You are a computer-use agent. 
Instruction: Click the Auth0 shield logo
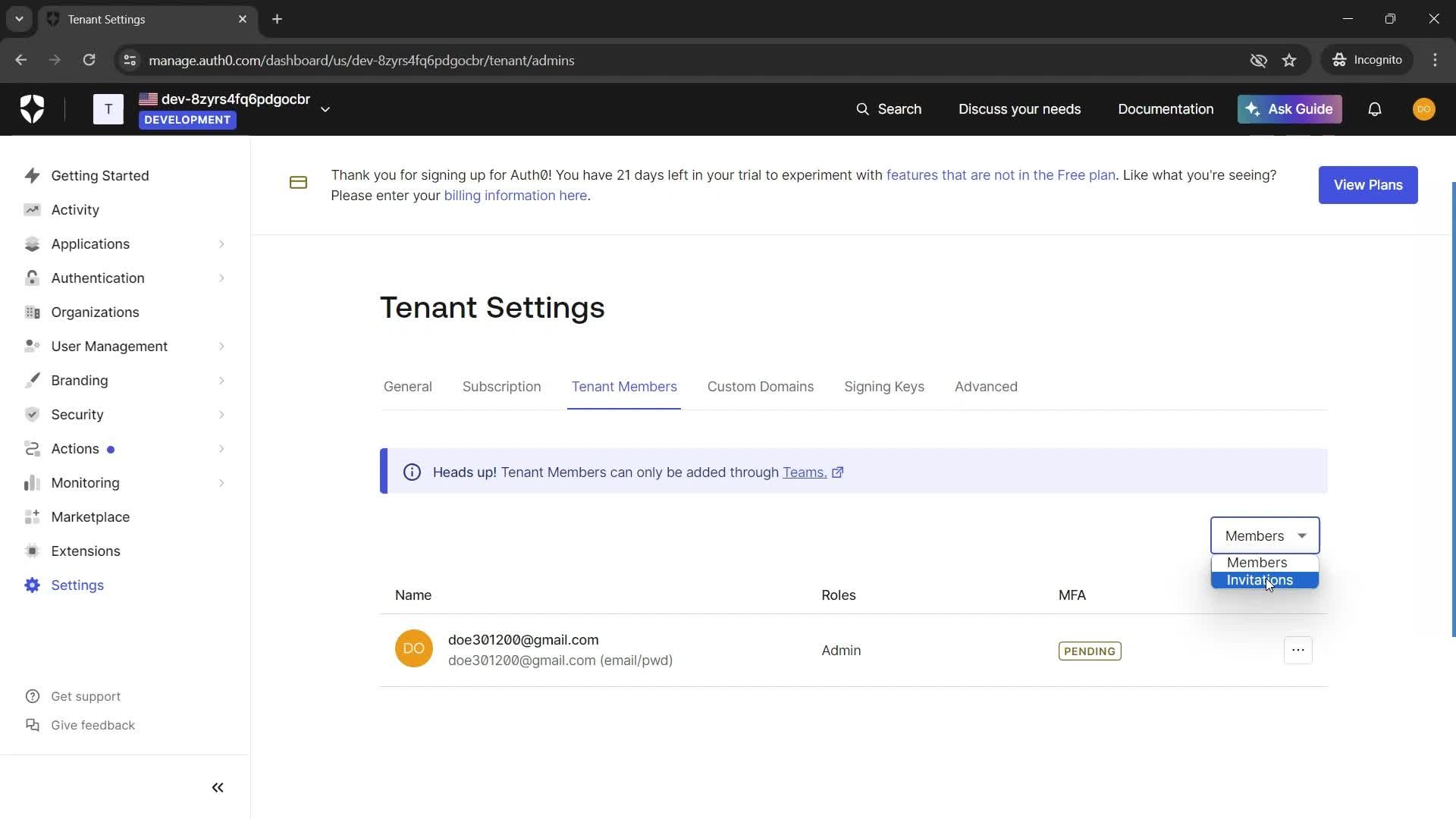click(x=32, y=109)
